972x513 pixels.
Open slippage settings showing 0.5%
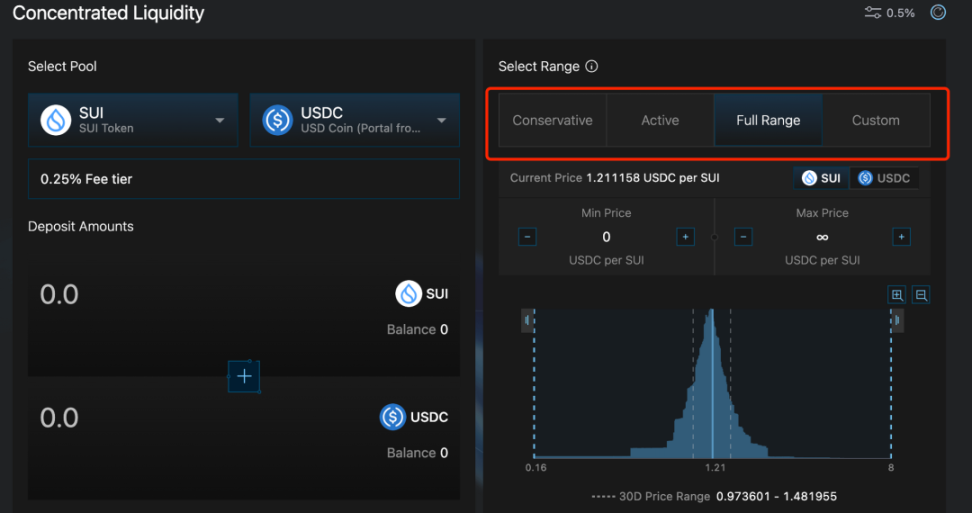(x=890, y=13)
